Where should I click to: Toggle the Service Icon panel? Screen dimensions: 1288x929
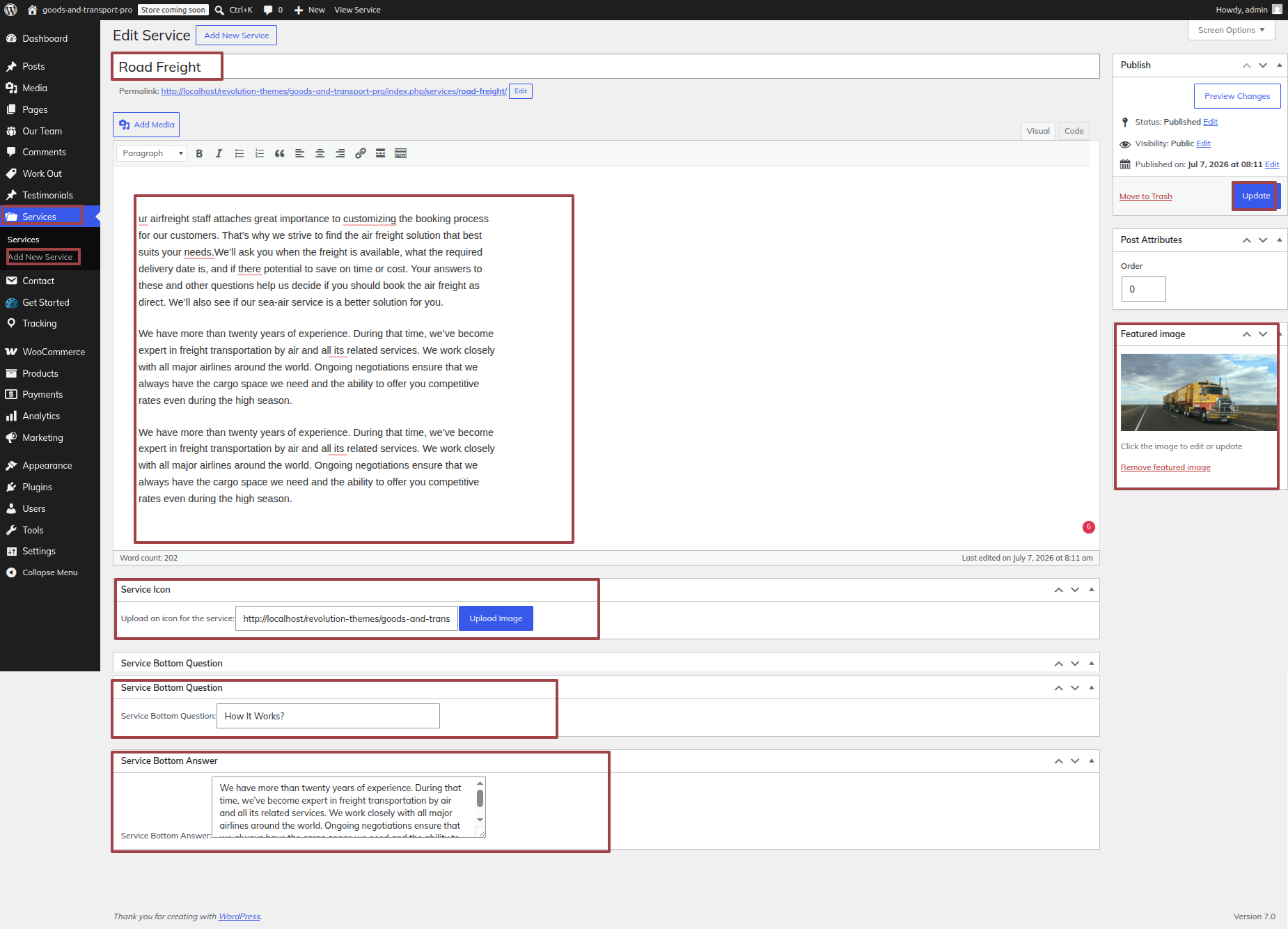(x=1092, y=589)
